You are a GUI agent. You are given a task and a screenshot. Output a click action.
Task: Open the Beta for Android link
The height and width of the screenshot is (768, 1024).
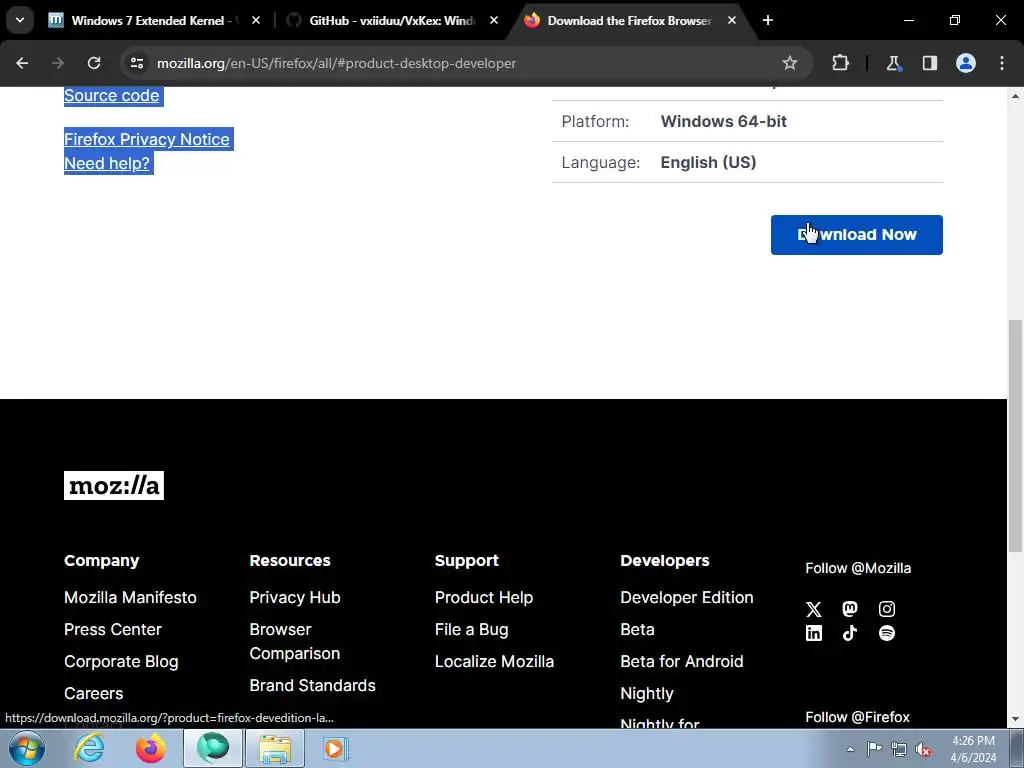[x=682, y=662]
